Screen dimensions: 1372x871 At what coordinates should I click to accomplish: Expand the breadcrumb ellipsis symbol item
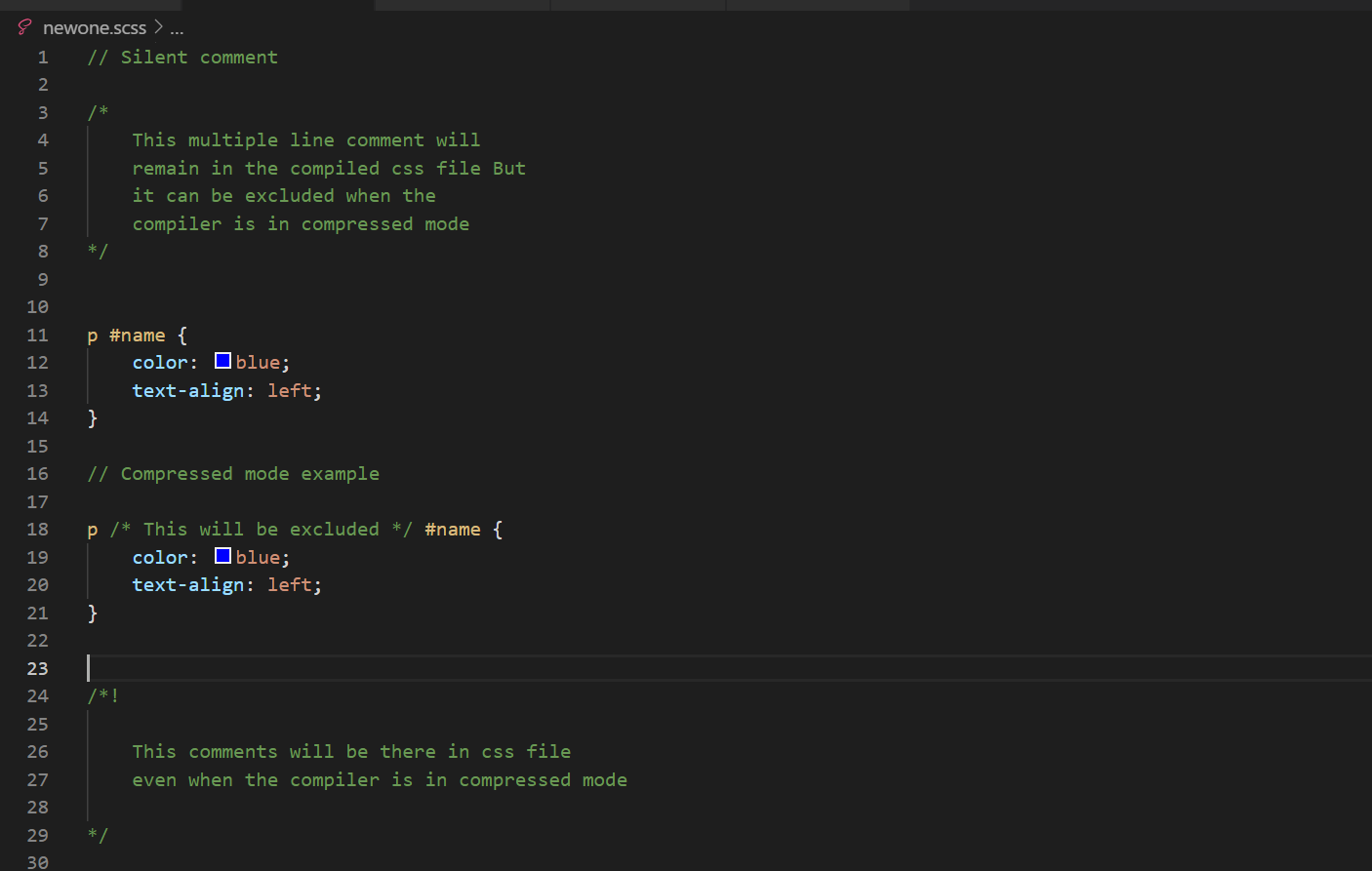[x=177, y=28]
